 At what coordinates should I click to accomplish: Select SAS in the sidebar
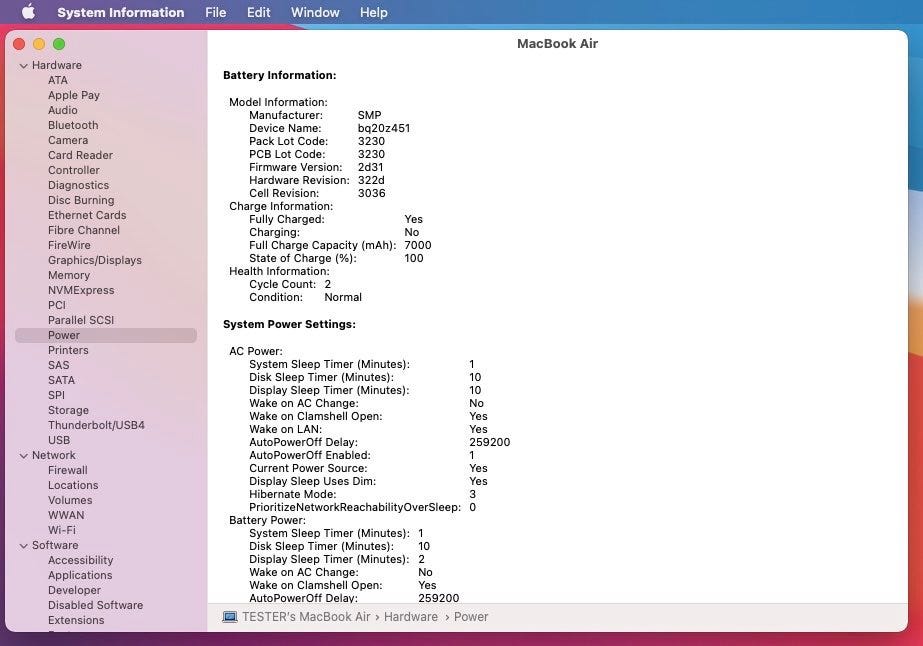[x=58, y=365]
